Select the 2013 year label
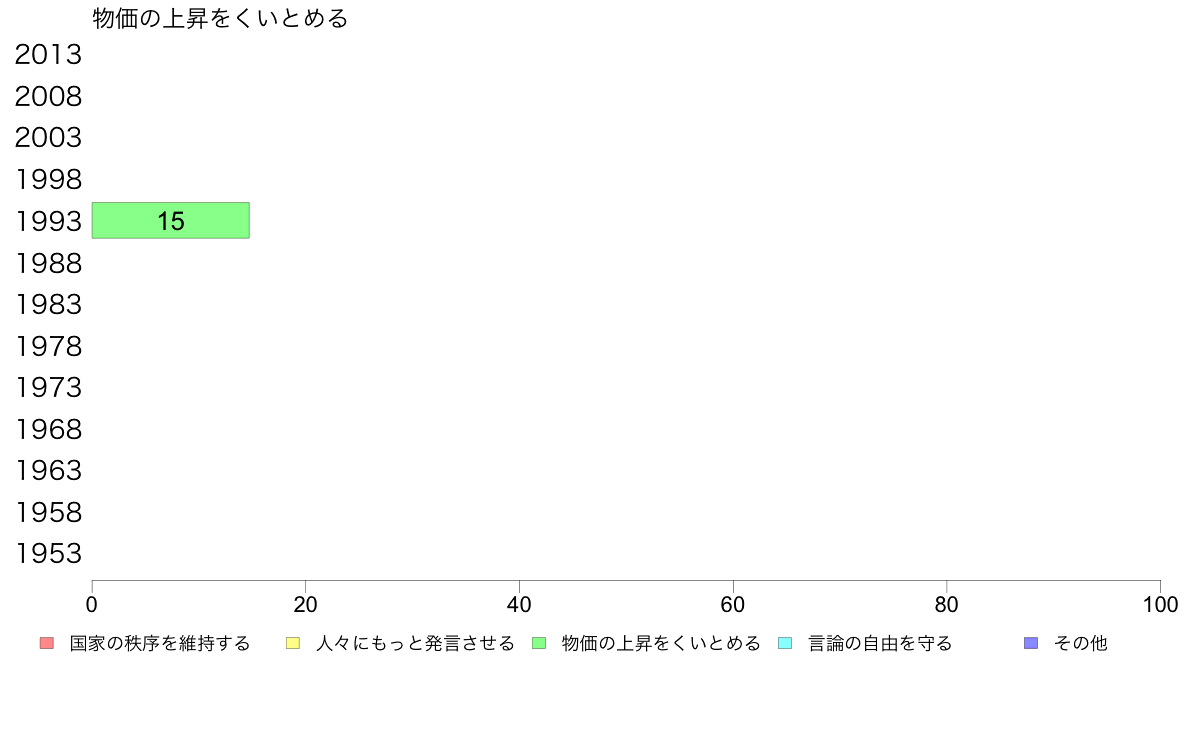1188x736 pixels. click(x=48, y=55)
